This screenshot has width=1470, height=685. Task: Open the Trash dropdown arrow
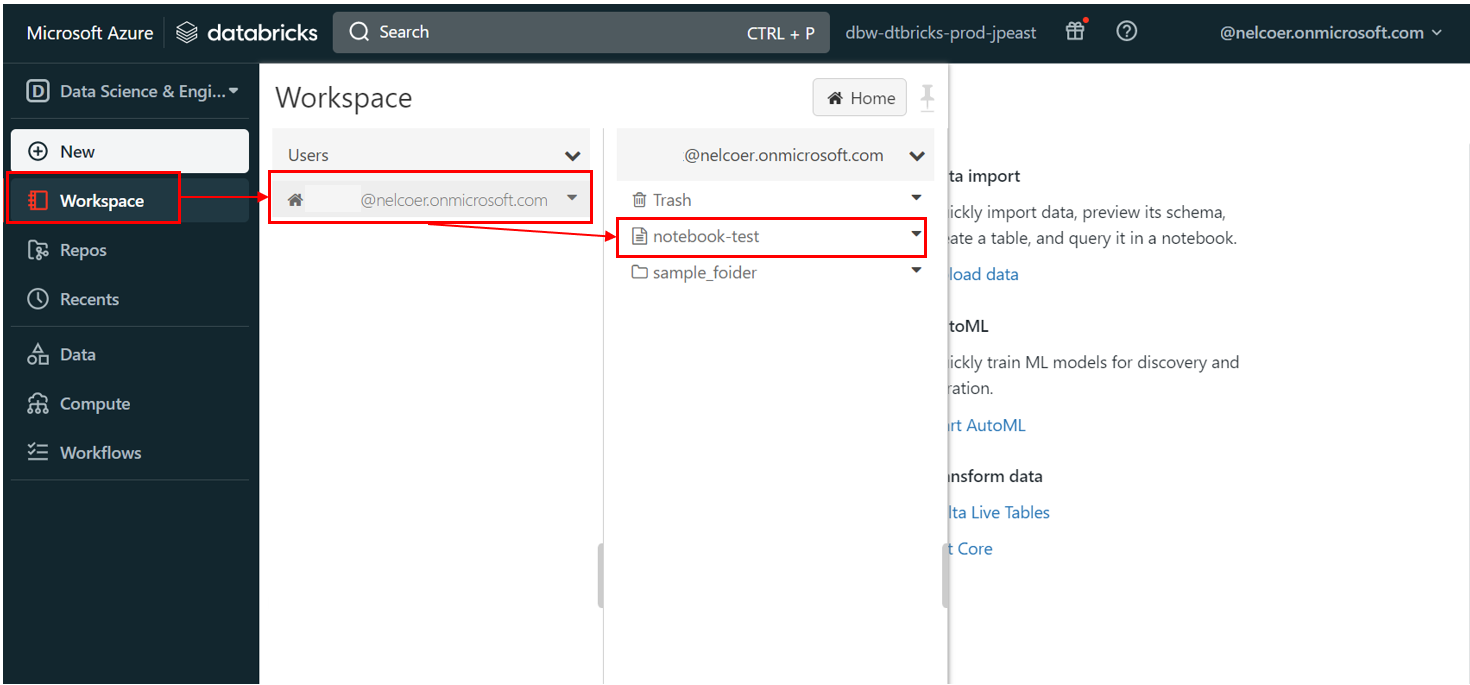[x=916, y=199]
